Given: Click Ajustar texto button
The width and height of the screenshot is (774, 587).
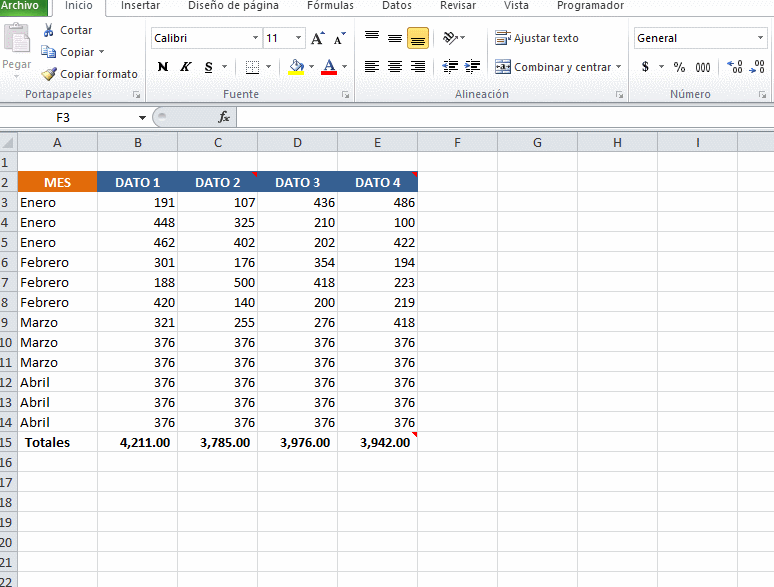Looking at the screenshot, I should (x=537, y=38).
